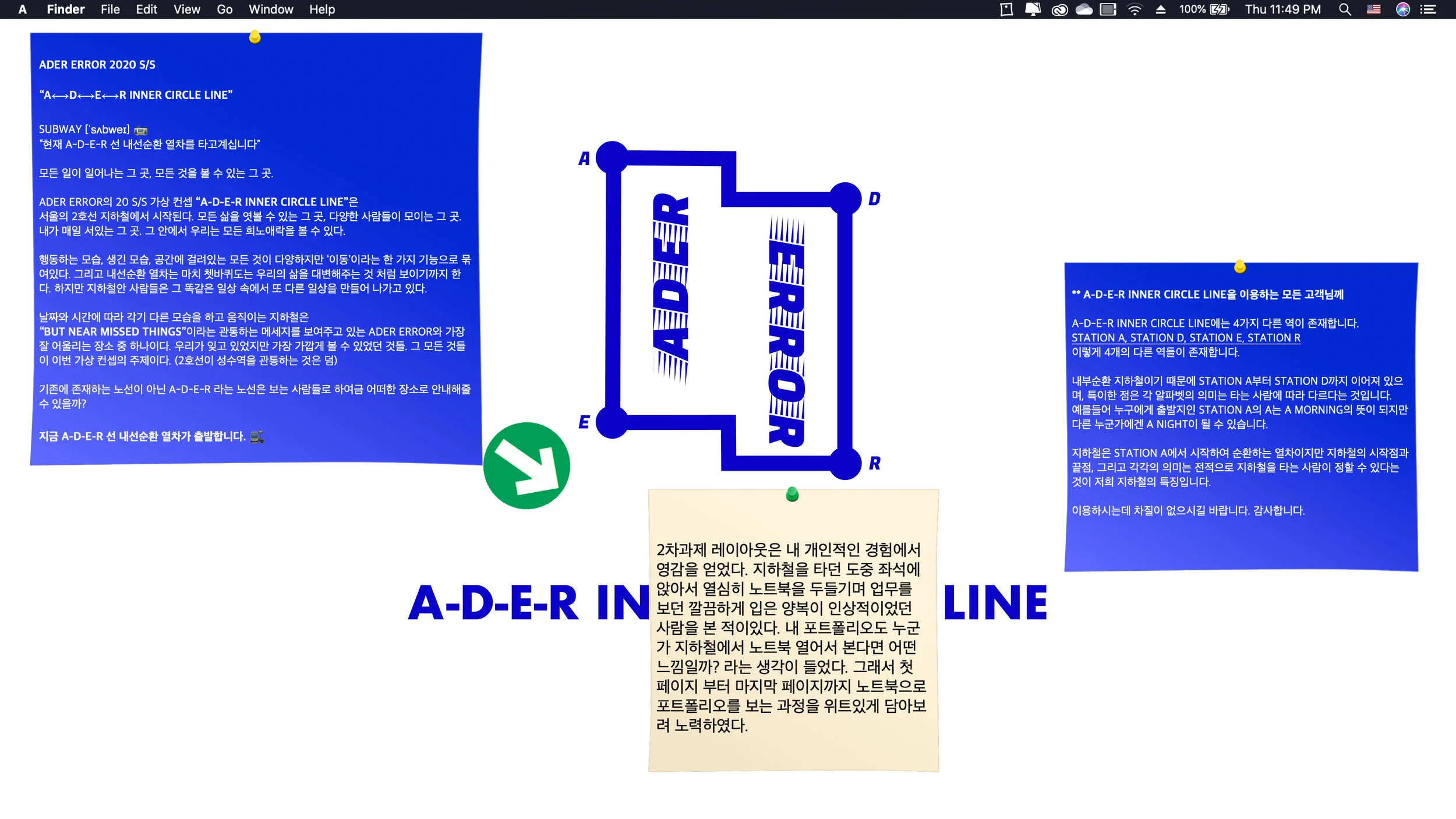Click the Finder application menu

pyautogui.click(x=65, y=9)
